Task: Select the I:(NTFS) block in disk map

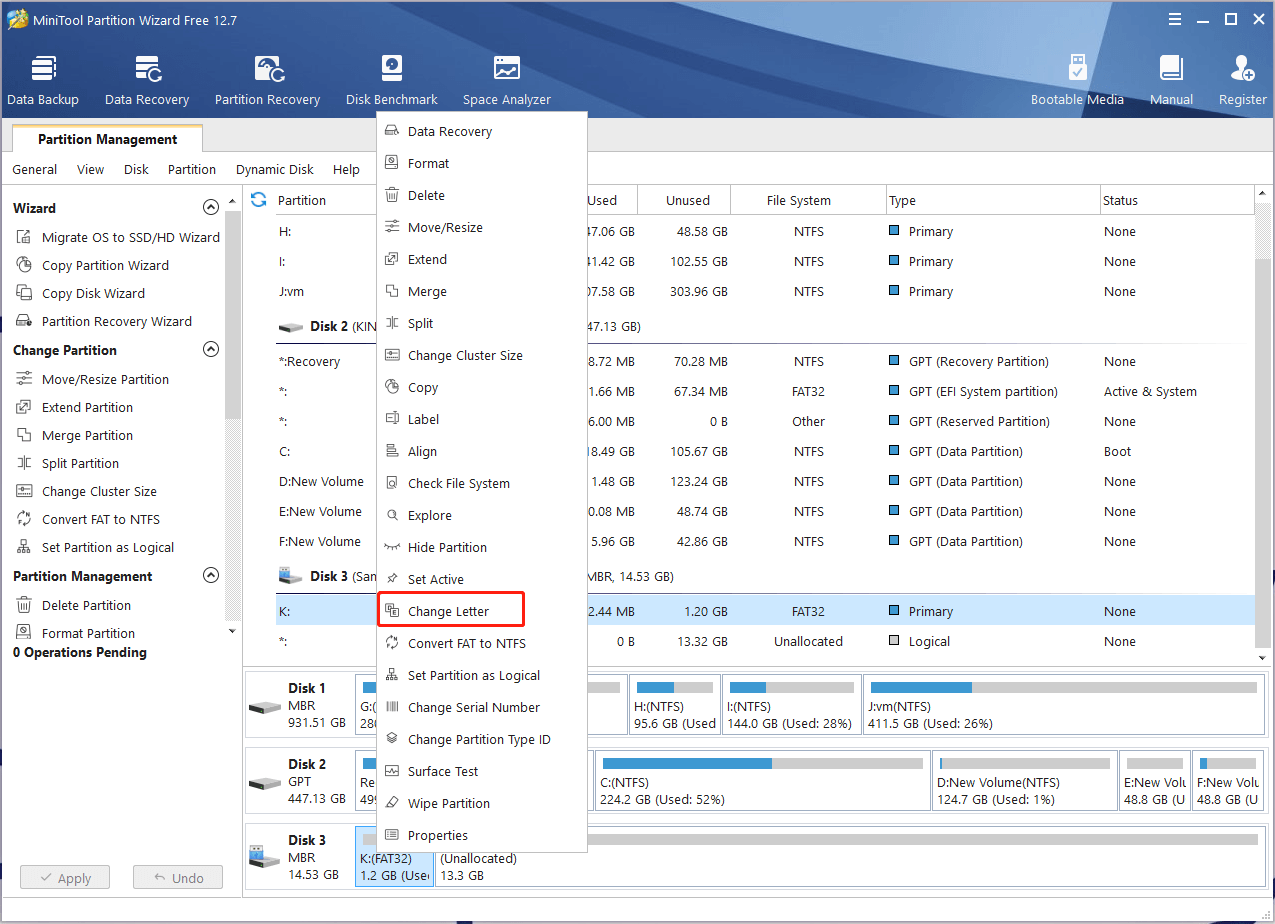Action: (791, 704)
